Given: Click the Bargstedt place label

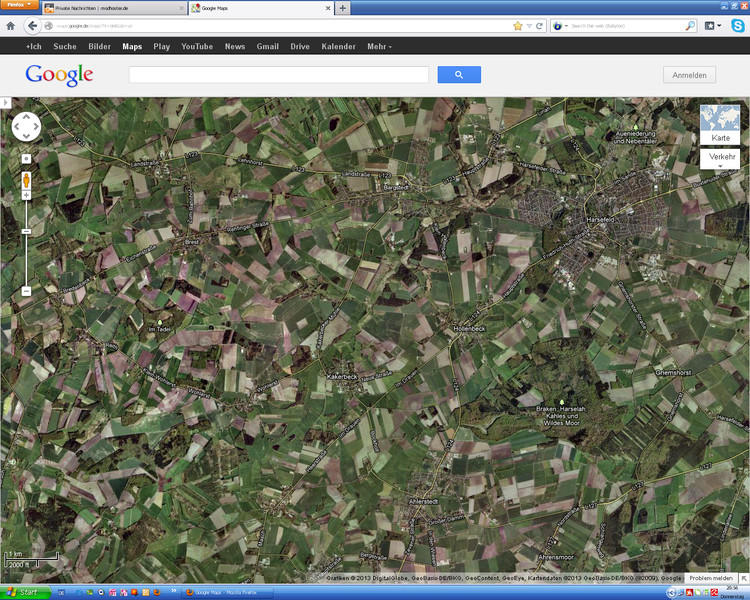Looking at the screenshot, I should pos(396,188).
